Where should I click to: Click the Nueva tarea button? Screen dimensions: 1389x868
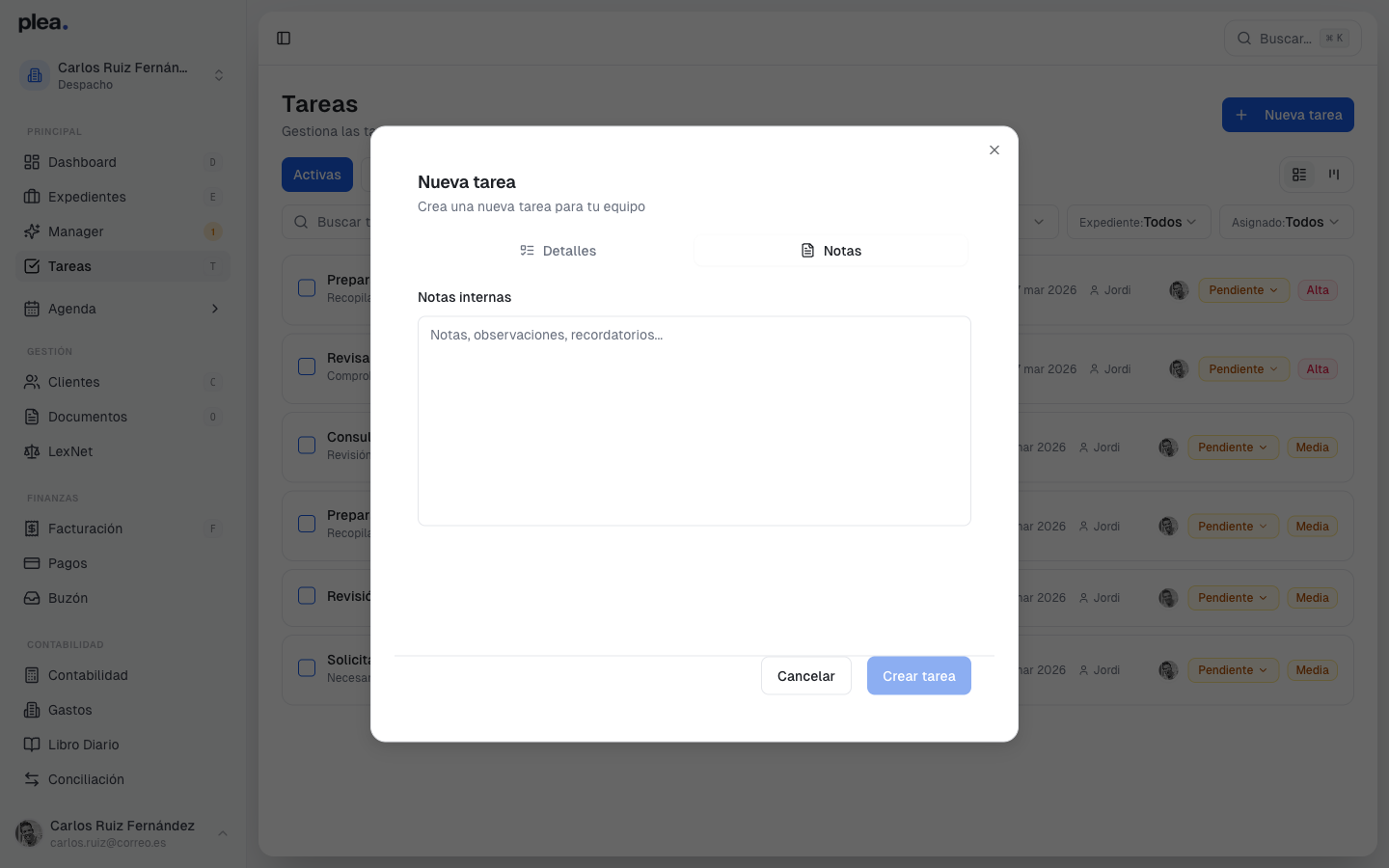[x=1288, y=115]
